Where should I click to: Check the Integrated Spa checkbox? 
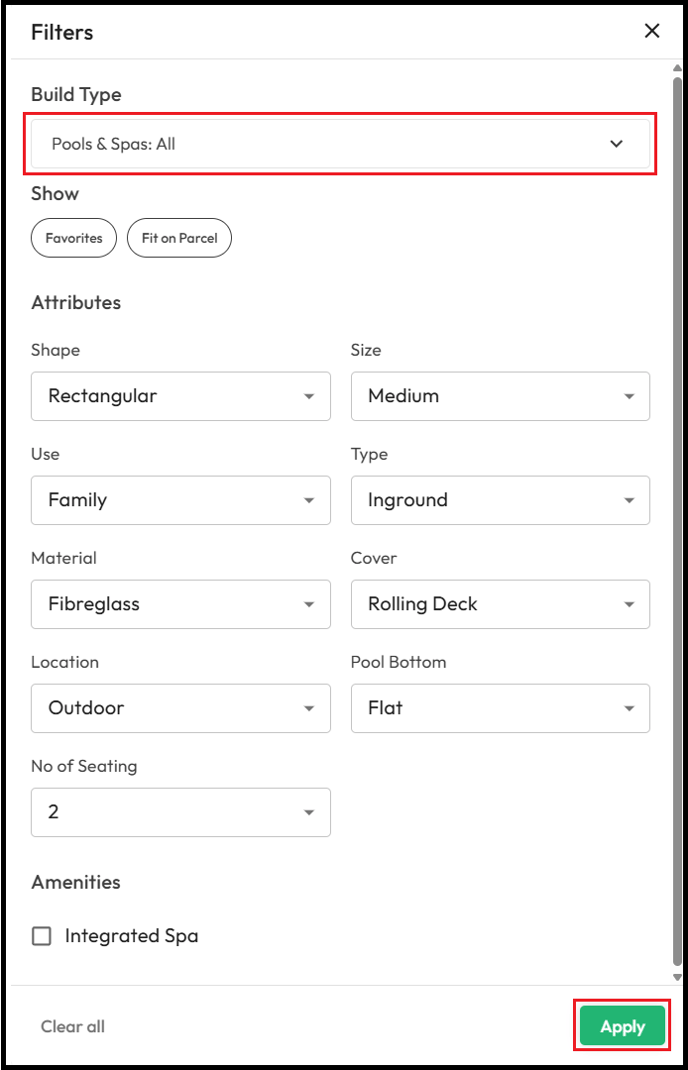(42, 936)
